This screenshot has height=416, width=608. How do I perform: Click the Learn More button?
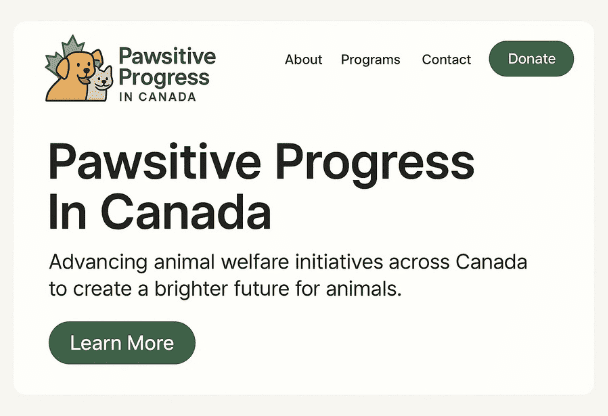(122, 343)
